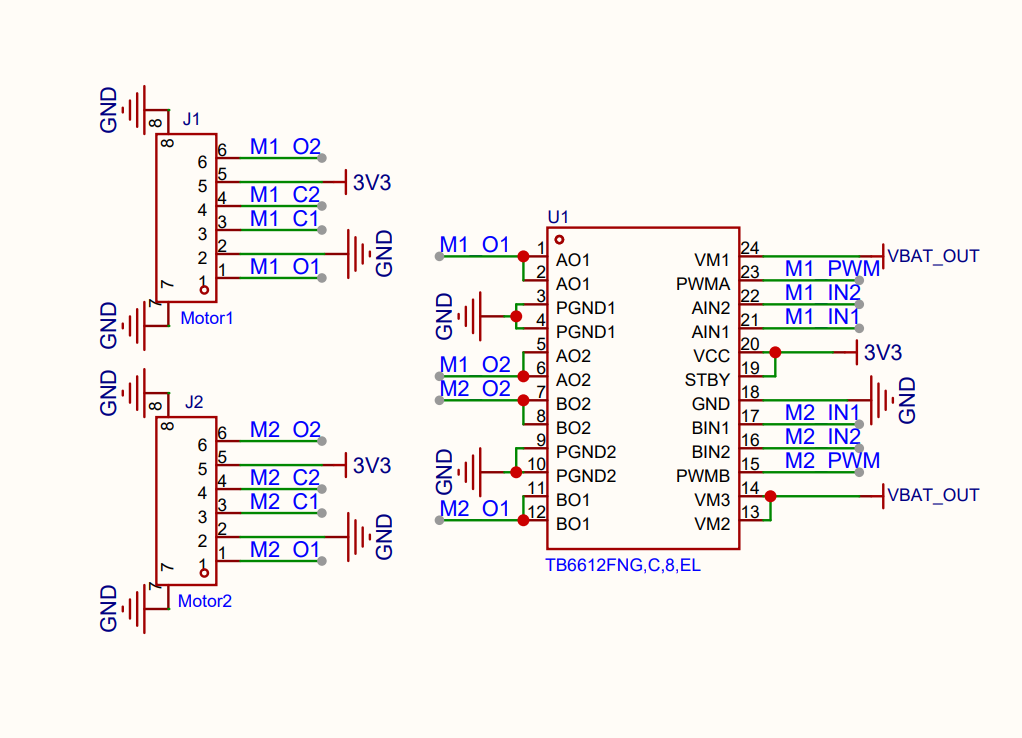Select the VM1 pin name in U1

tap(712, 260)
